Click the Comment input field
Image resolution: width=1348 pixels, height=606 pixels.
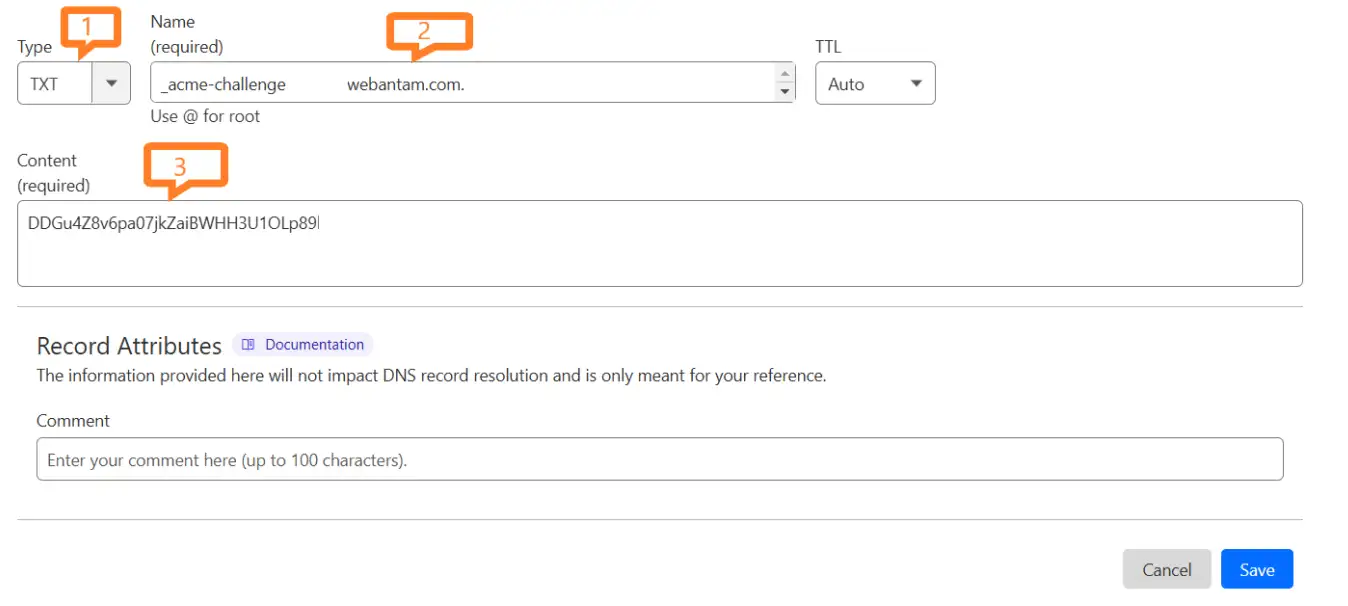(x=660, y=459)
